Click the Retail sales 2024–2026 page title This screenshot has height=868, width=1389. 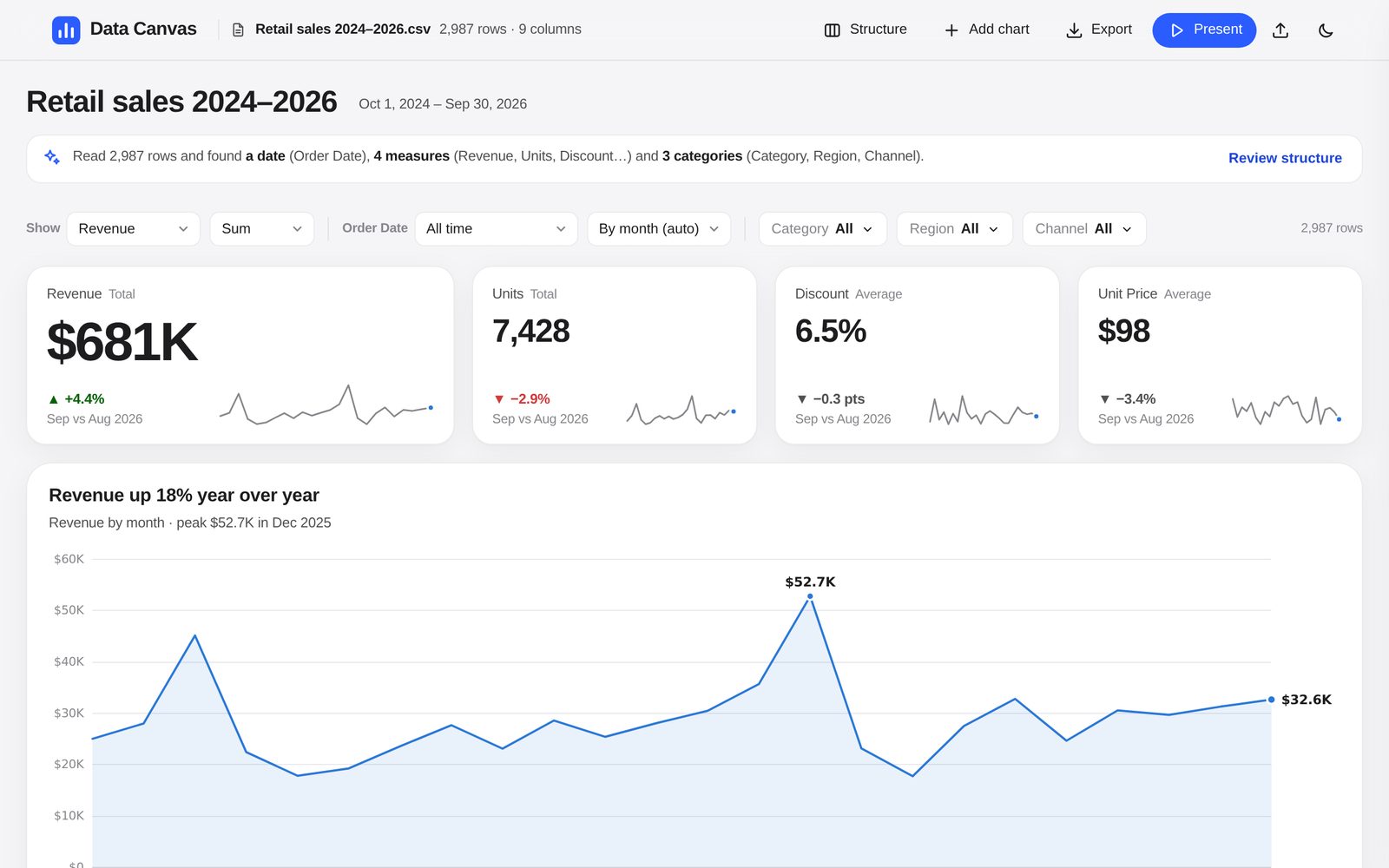[x=181, y=102]
